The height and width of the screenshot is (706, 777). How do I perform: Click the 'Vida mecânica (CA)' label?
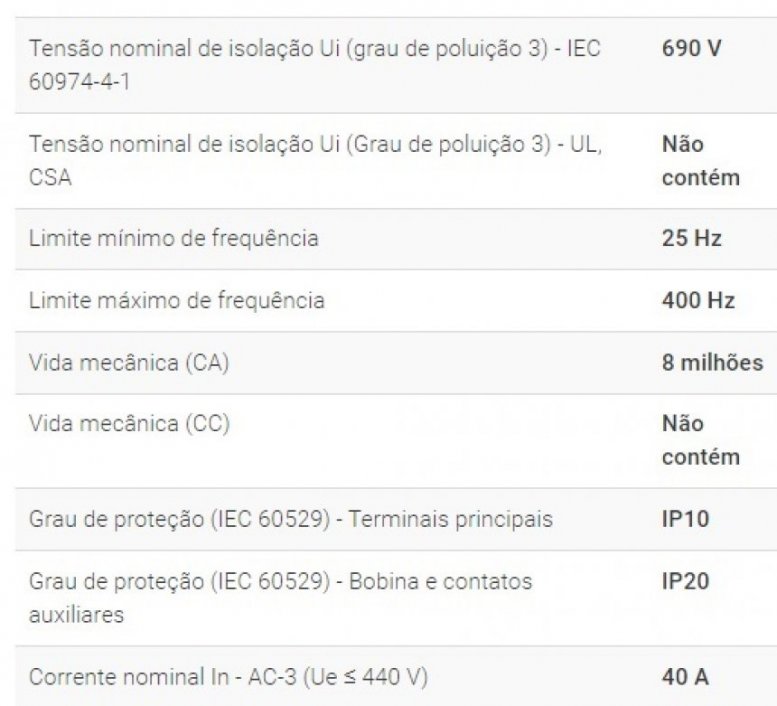click(131, 362)
